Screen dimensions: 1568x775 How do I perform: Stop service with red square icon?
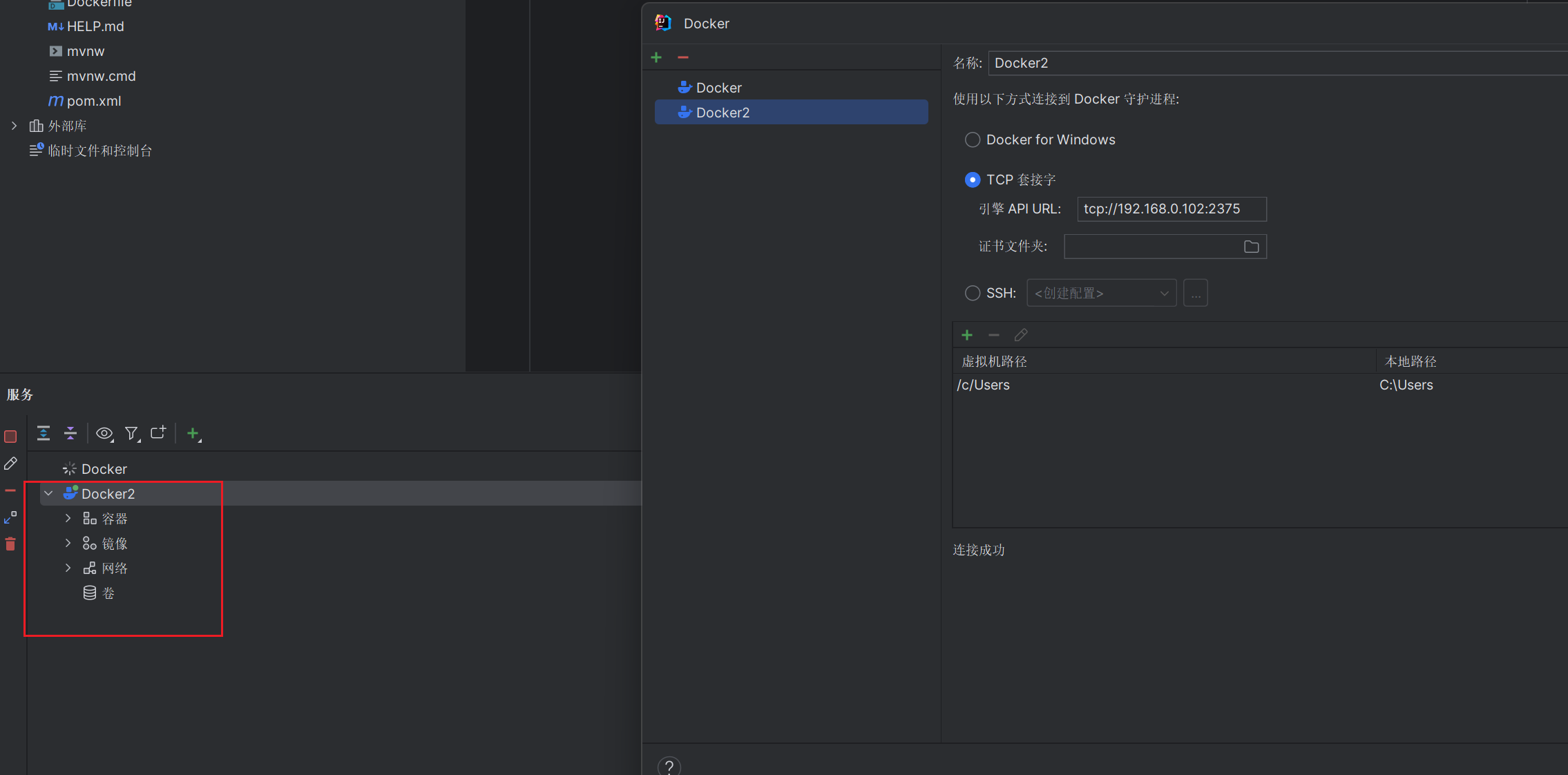click(x=10, y=437)
